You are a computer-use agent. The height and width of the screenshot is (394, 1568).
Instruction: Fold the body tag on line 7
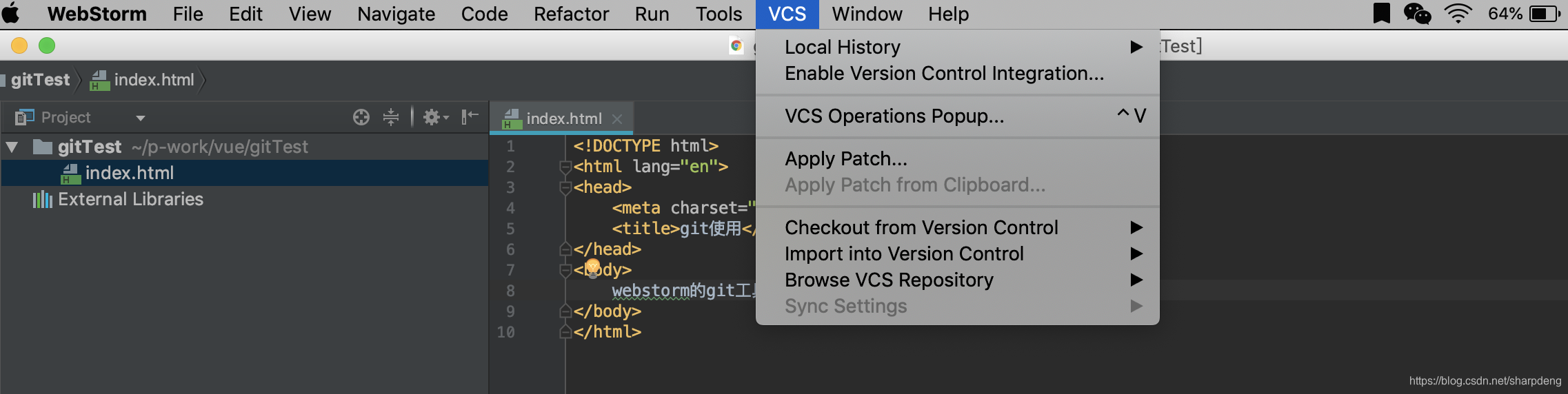click(565, 270)
